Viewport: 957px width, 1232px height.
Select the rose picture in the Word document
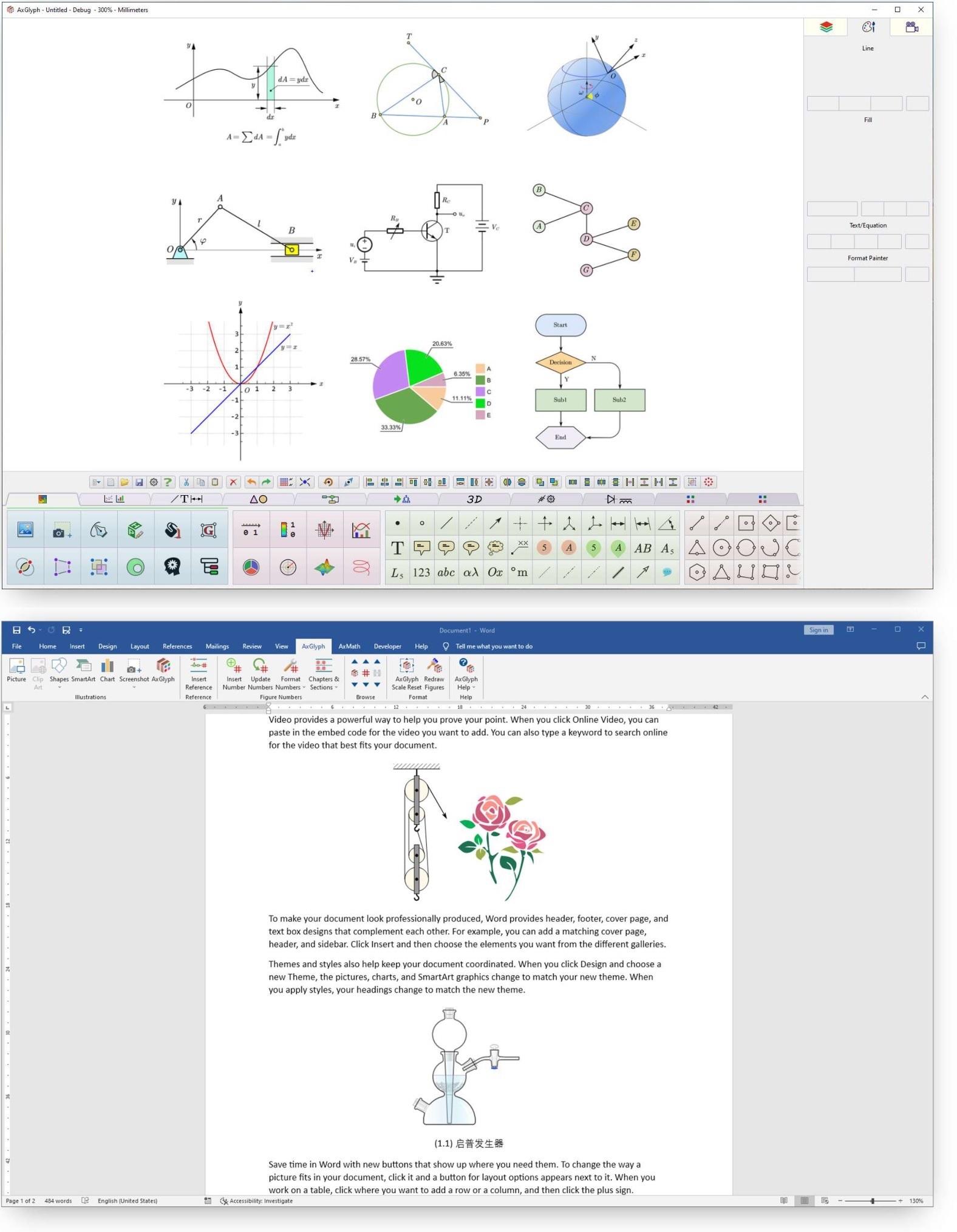tap(502, 847)
